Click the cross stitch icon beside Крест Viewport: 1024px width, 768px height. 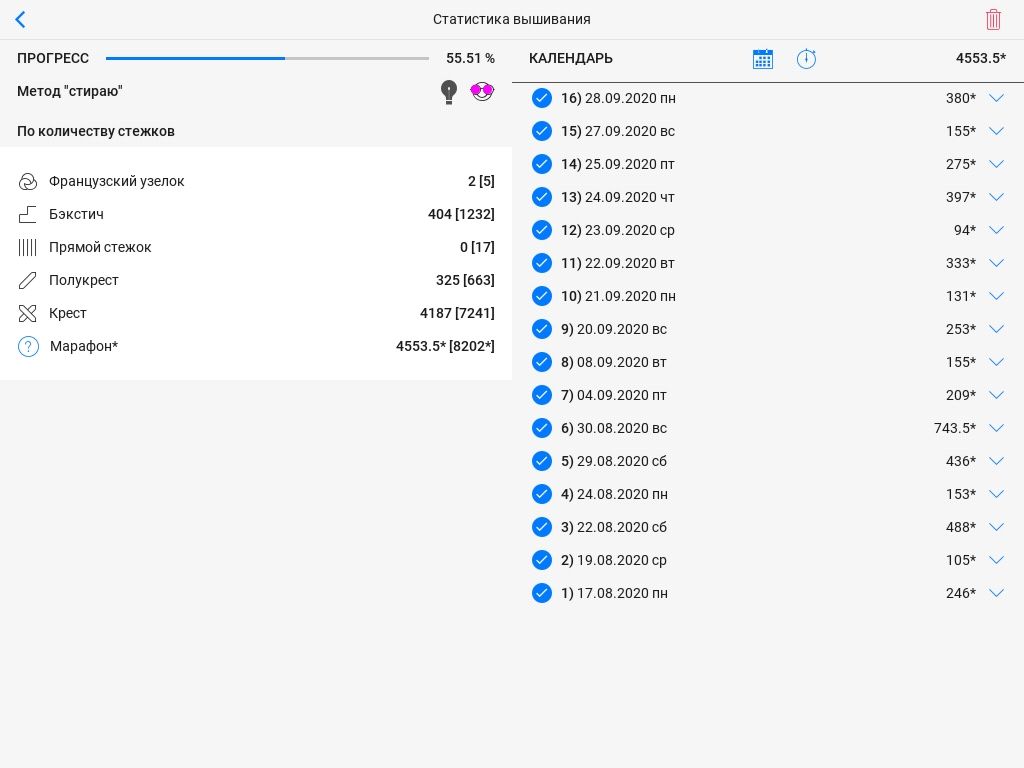pyautogui.click(x=28, y=313)
